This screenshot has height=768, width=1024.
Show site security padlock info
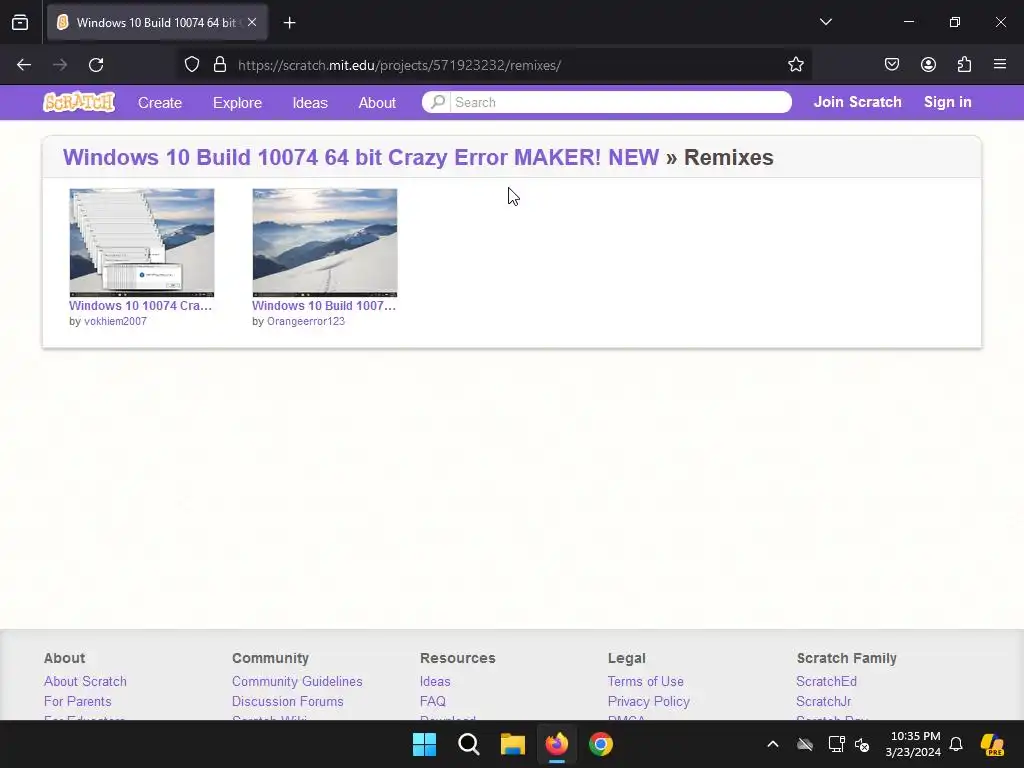click(220, 65)
